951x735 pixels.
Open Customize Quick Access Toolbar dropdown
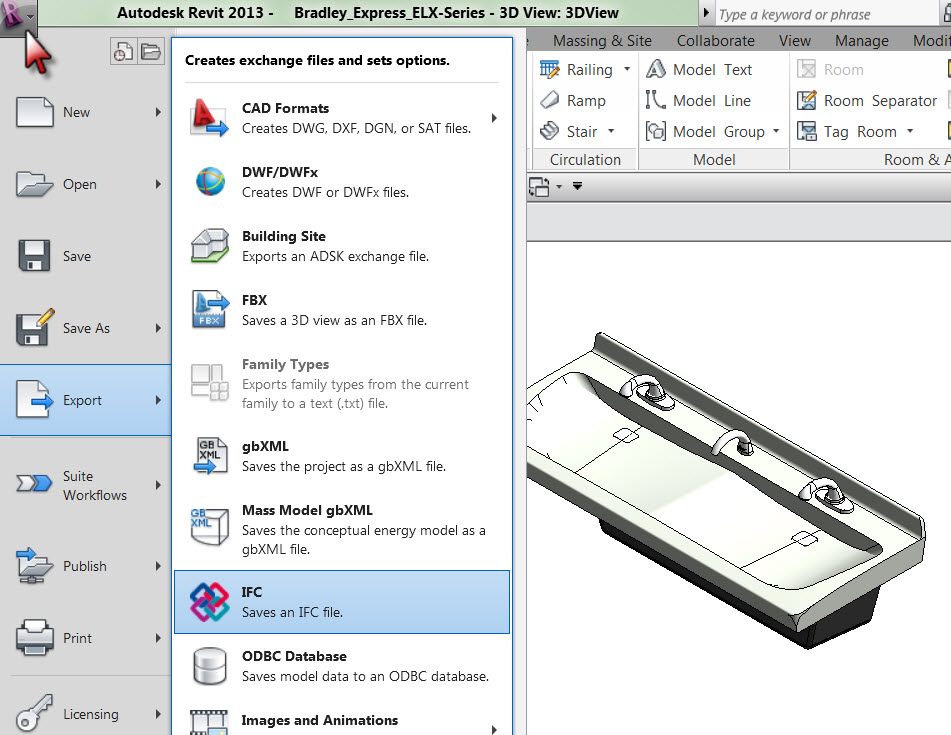point(577,186)
